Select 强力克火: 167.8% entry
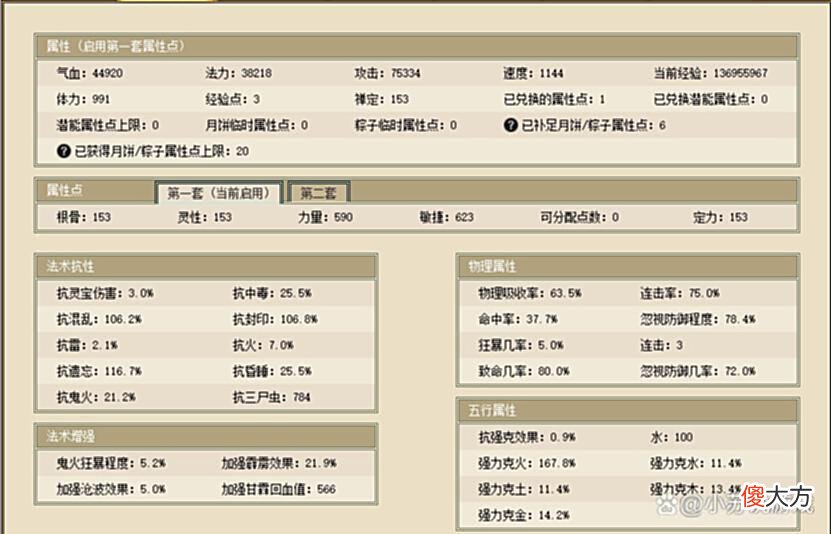This screenshot has height=534, width=831. (526, 463)
